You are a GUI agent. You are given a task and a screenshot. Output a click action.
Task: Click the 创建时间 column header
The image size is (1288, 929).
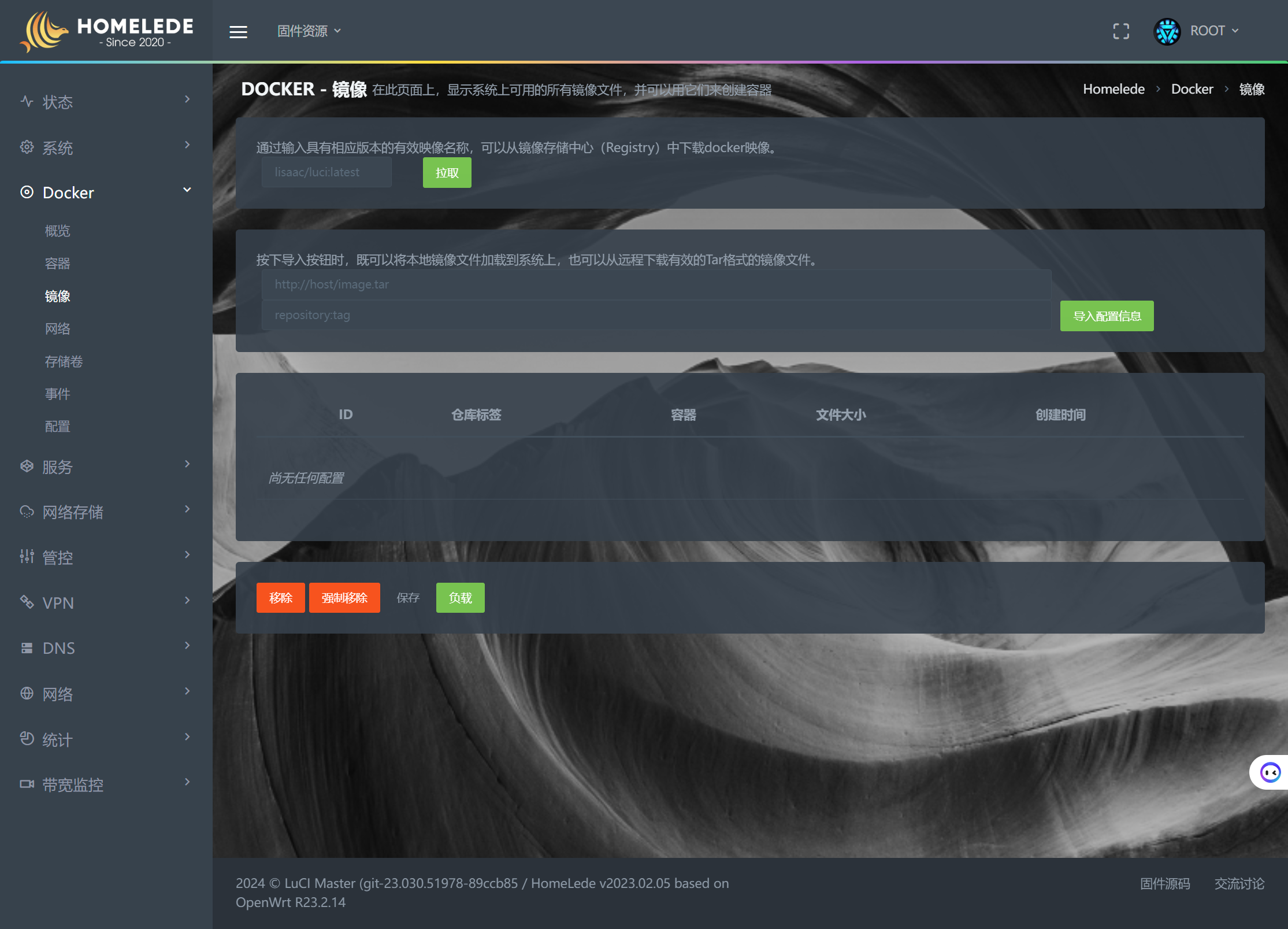pos(1060,414)
